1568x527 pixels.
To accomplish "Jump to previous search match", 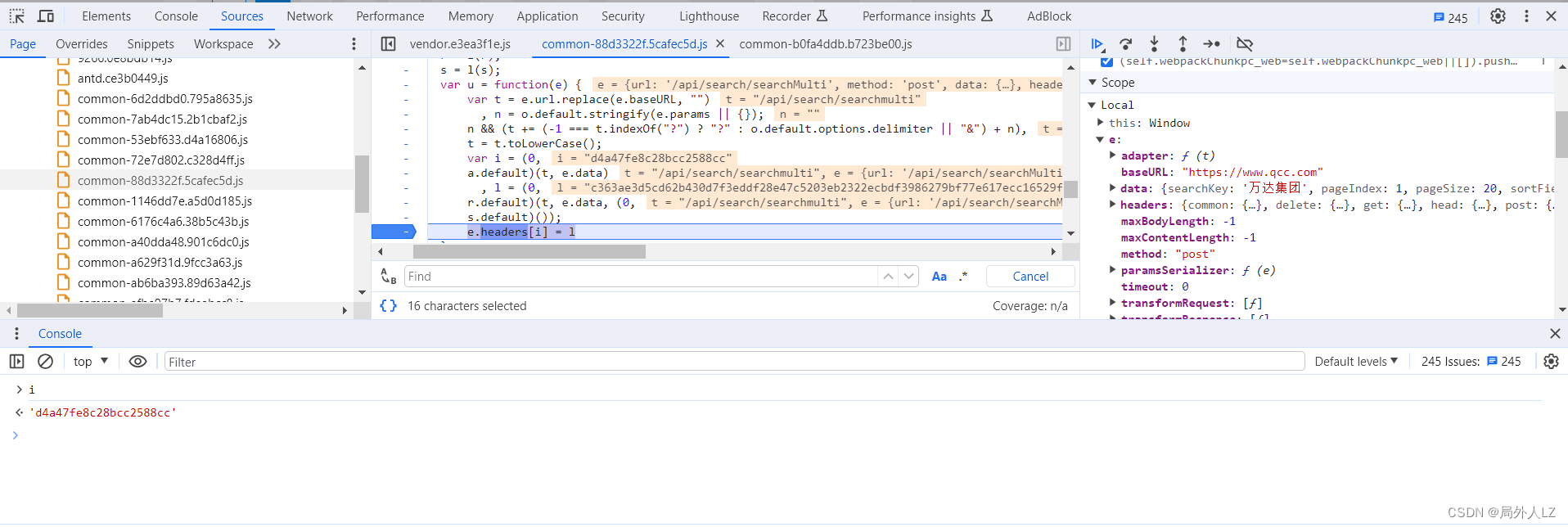I will click(888, 277).
